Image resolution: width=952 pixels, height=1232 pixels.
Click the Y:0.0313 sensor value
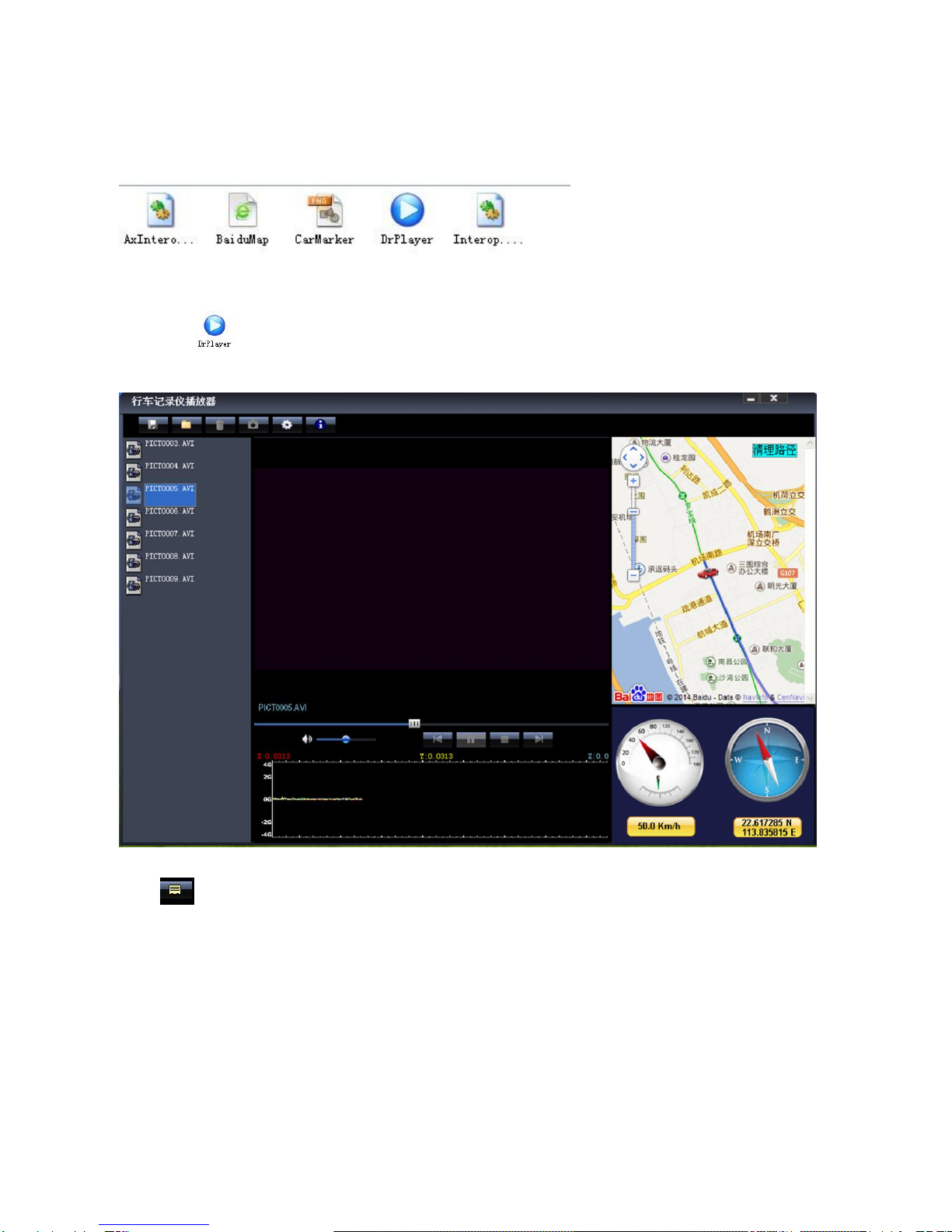pyautogui.click(x=436, y=756)
